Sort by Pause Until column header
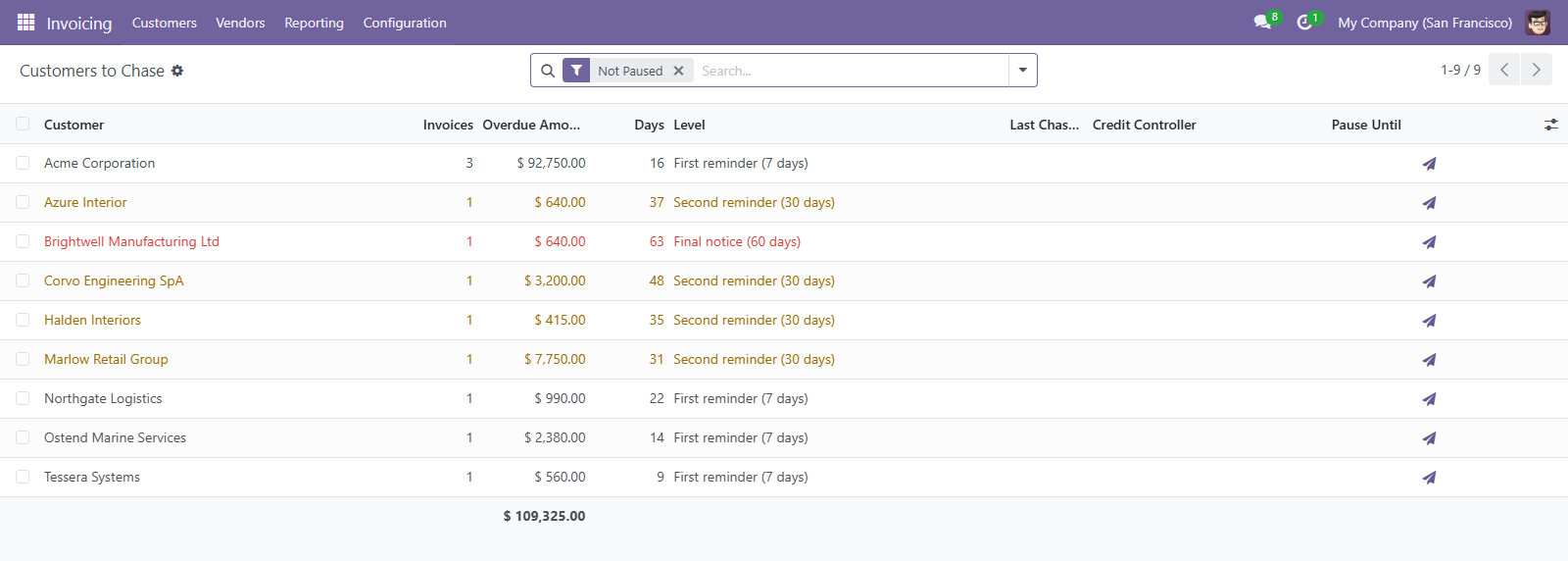This screenshot has width=1568, height=561. pos(1366,125)
